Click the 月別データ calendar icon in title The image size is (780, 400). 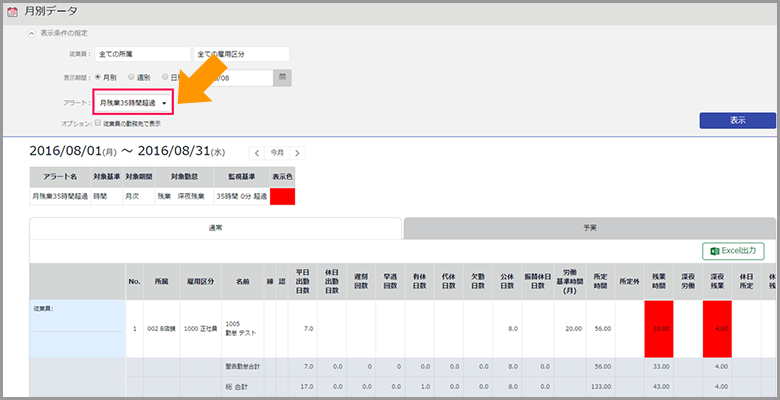[13, 11]
